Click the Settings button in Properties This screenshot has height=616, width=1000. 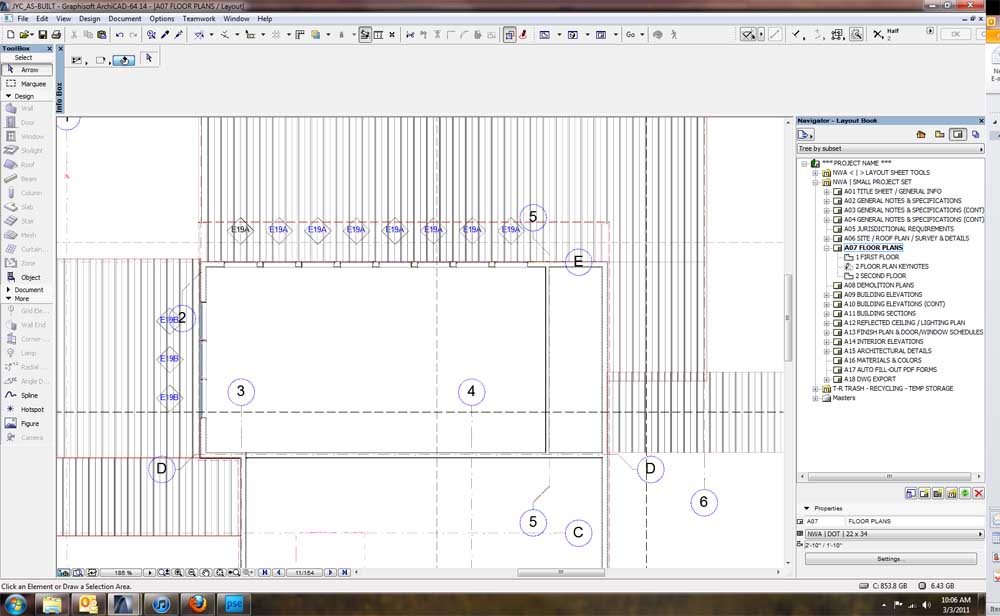(889, 557)
